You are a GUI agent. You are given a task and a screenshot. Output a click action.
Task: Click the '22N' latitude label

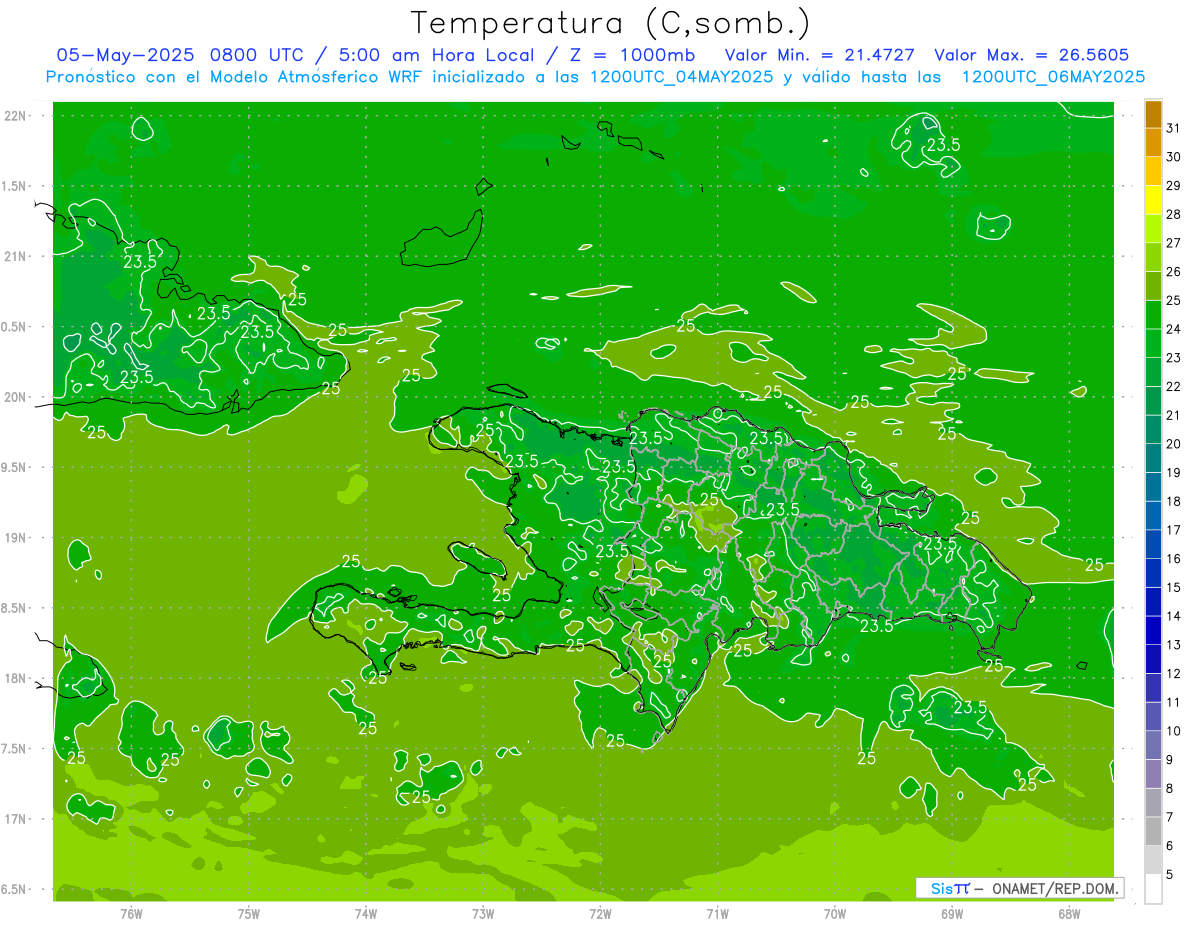[16, 116]
